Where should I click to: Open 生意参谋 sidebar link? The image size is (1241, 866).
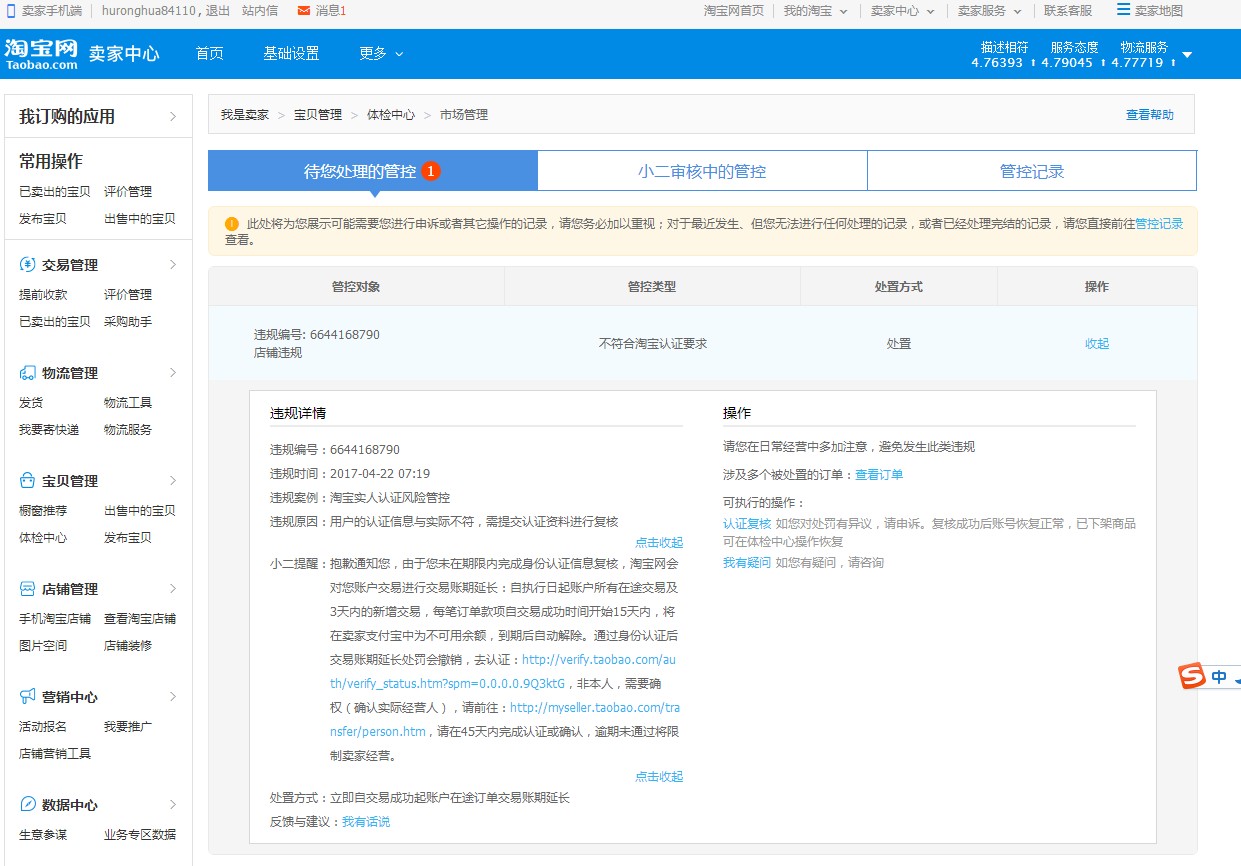[43, 835]
